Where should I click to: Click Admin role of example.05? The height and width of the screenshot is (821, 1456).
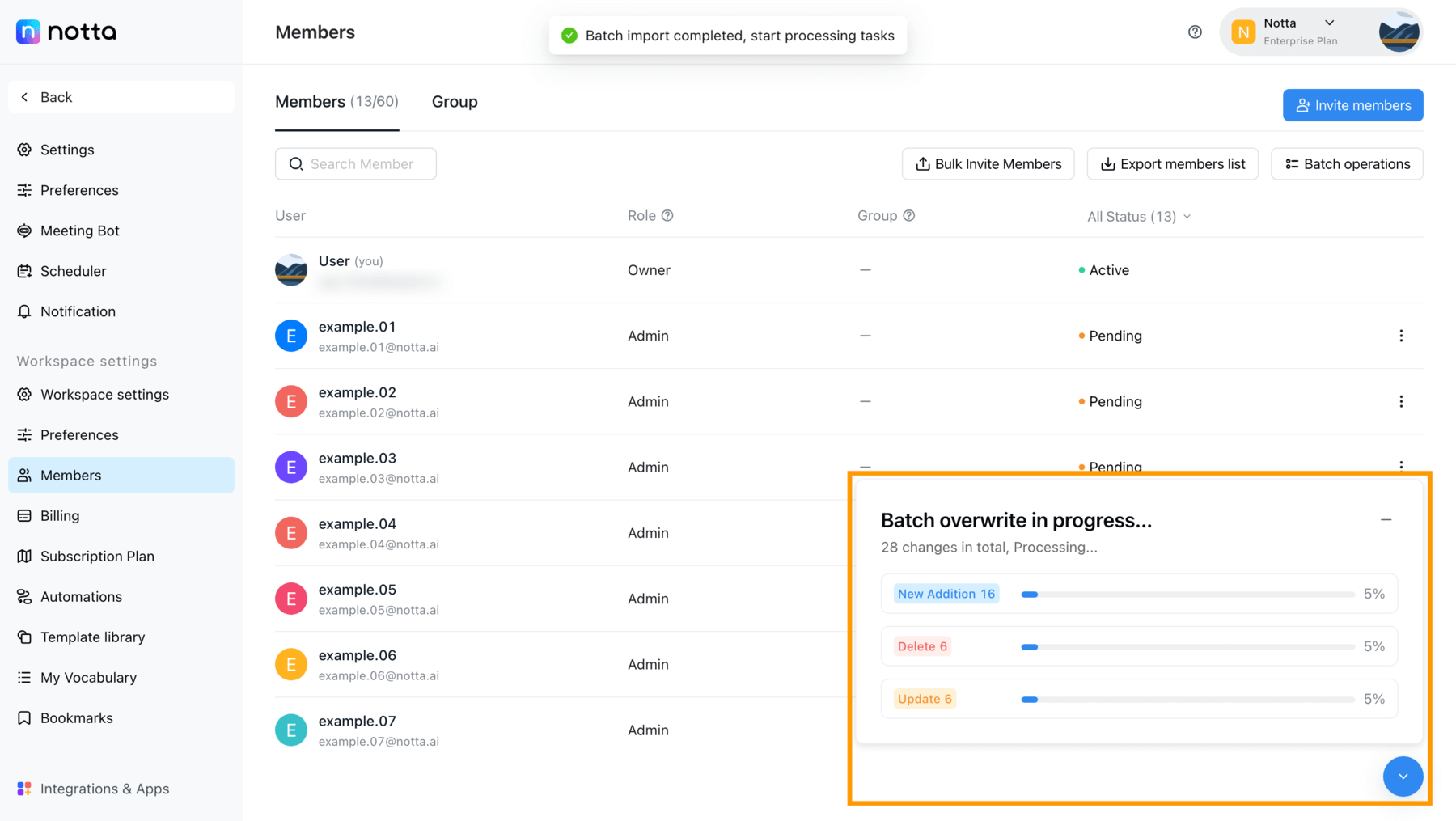[648, 599]
